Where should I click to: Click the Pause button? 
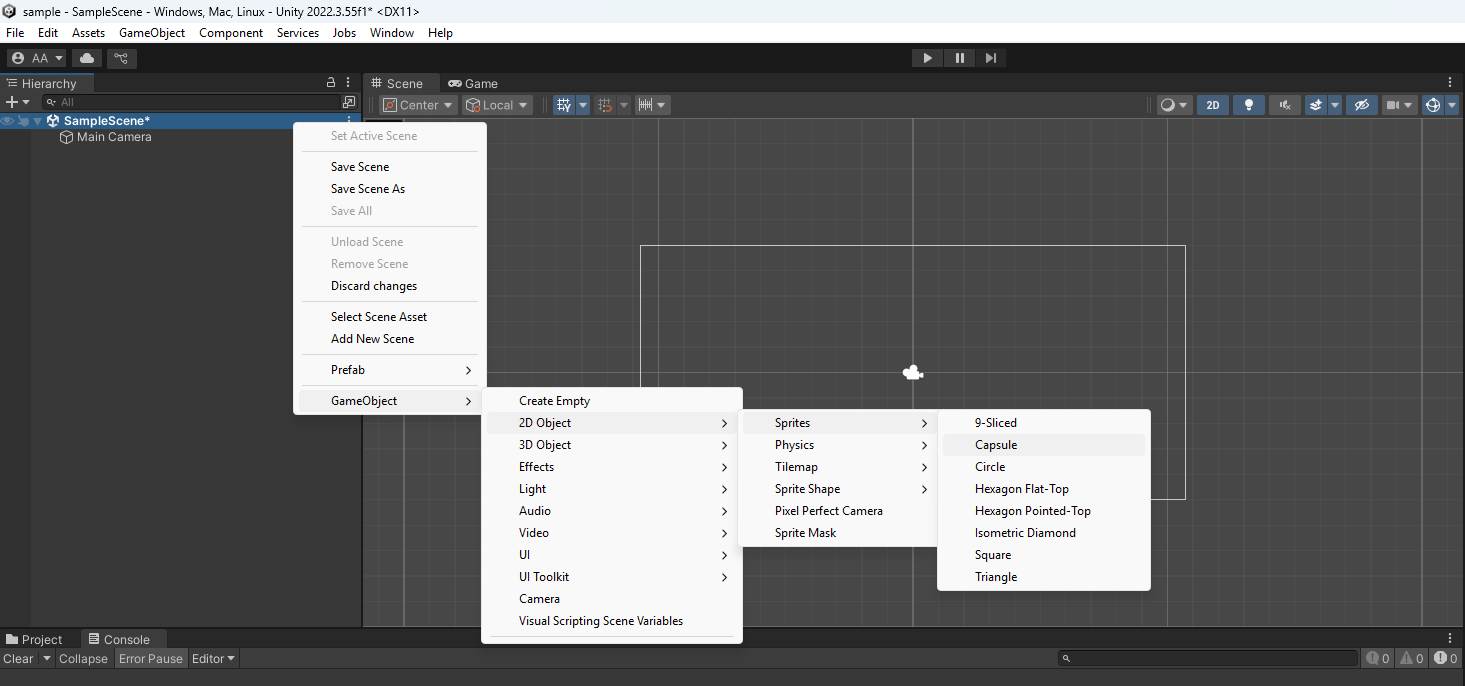click(959, 58)
